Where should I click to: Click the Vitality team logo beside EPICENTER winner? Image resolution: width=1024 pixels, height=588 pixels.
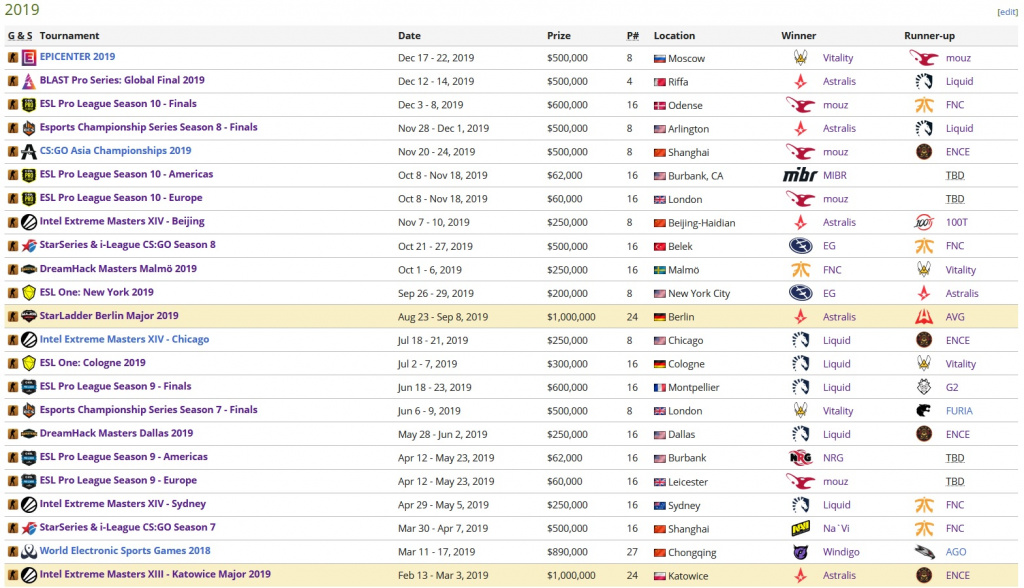pyautogui.click(x=801, y=57)
